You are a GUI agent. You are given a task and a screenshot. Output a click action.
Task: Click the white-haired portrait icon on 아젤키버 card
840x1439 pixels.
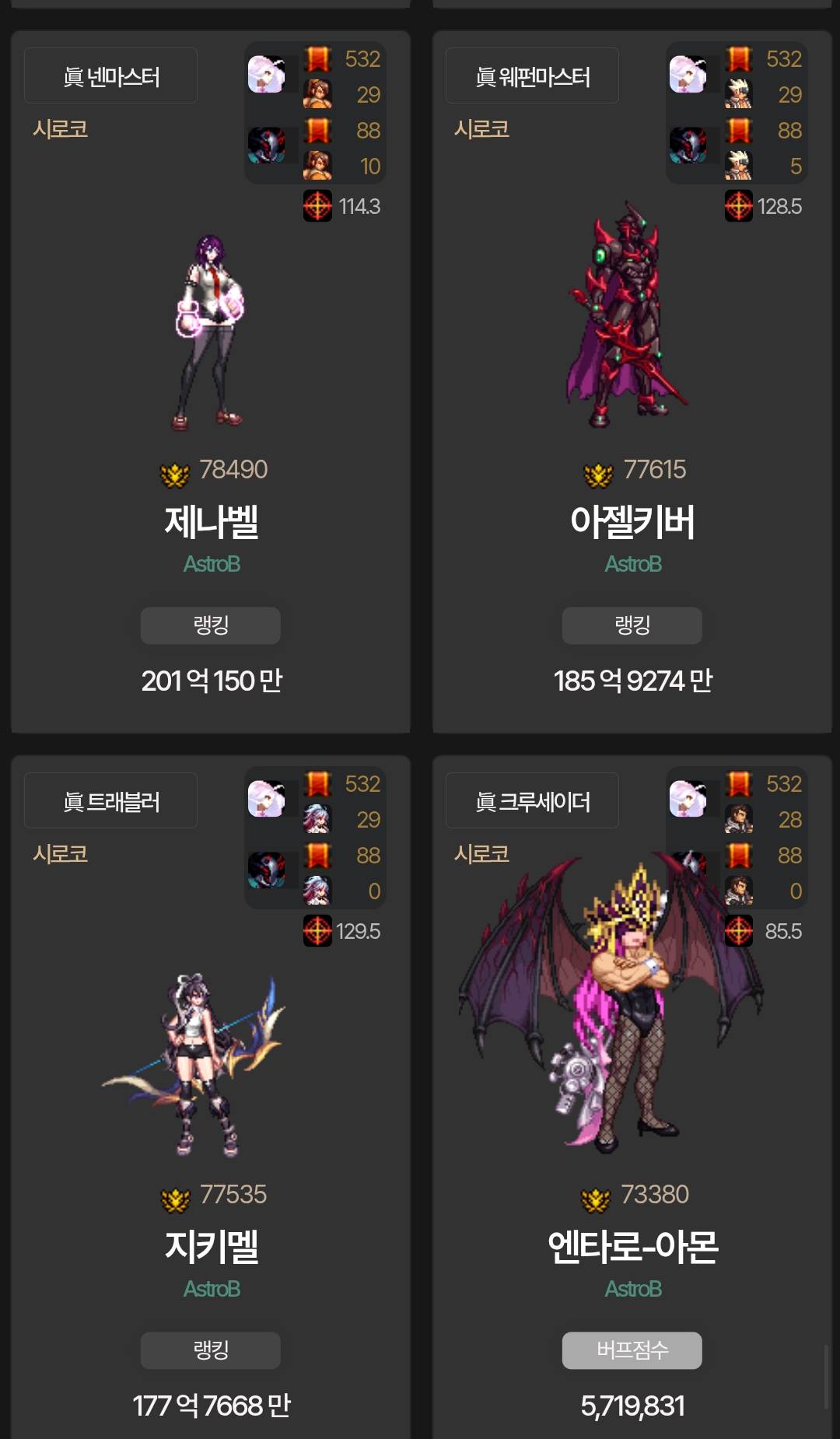coord(688,75)
